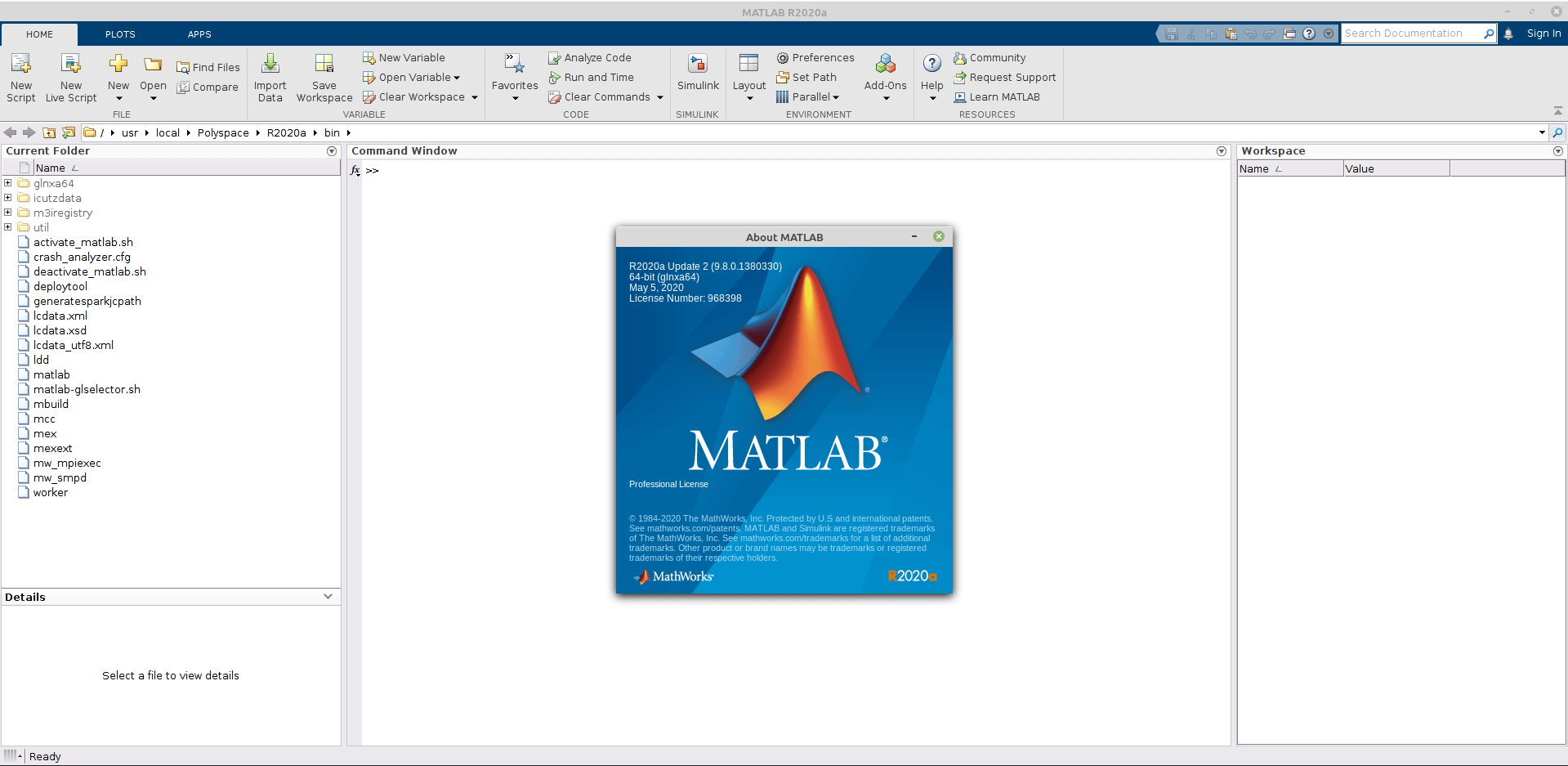Image resolution: width=1568 pixels, height=766 pixels.
Task: Expand the m3iregistry folder
Action: pyautogui.click(x=8, y=213)
